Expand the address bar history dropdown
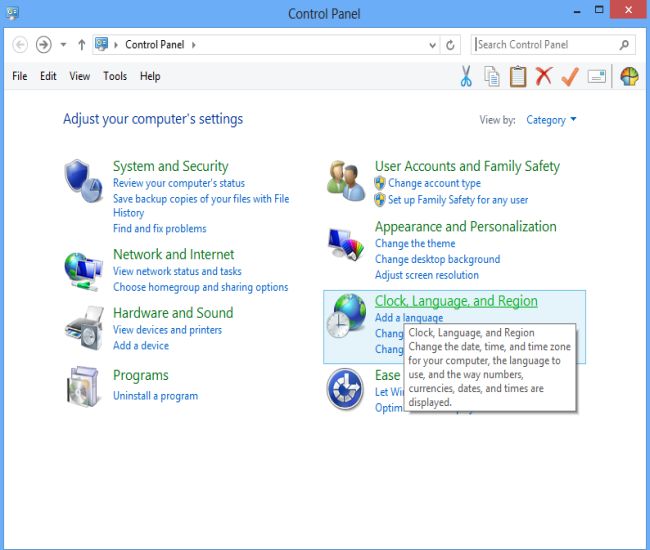This screenshot has height=550, width=650. coord(432,45)
